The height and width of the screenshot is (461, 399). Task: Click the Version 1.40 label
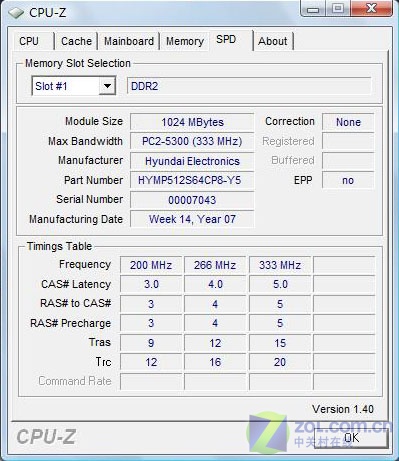[x=343, y=409]
